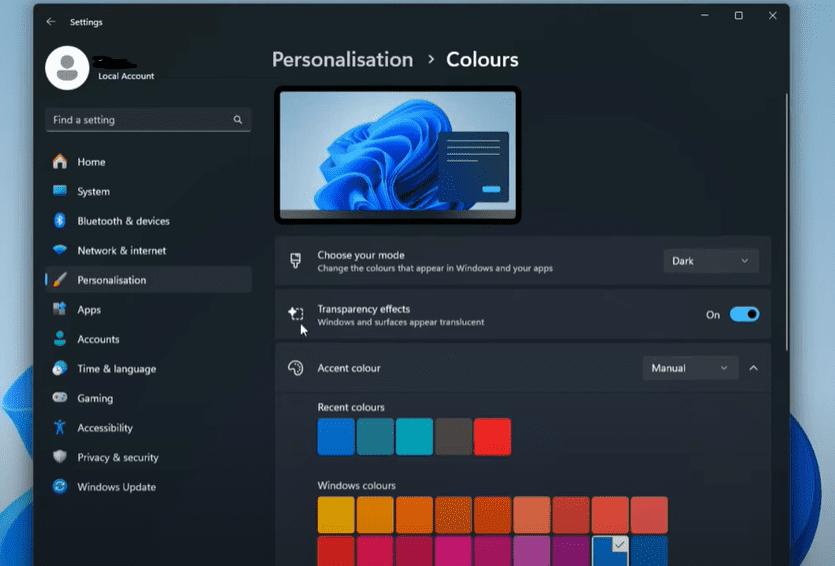835x566 pixels.
Task: Go to Network & internet settings
Action: (121, 251)
